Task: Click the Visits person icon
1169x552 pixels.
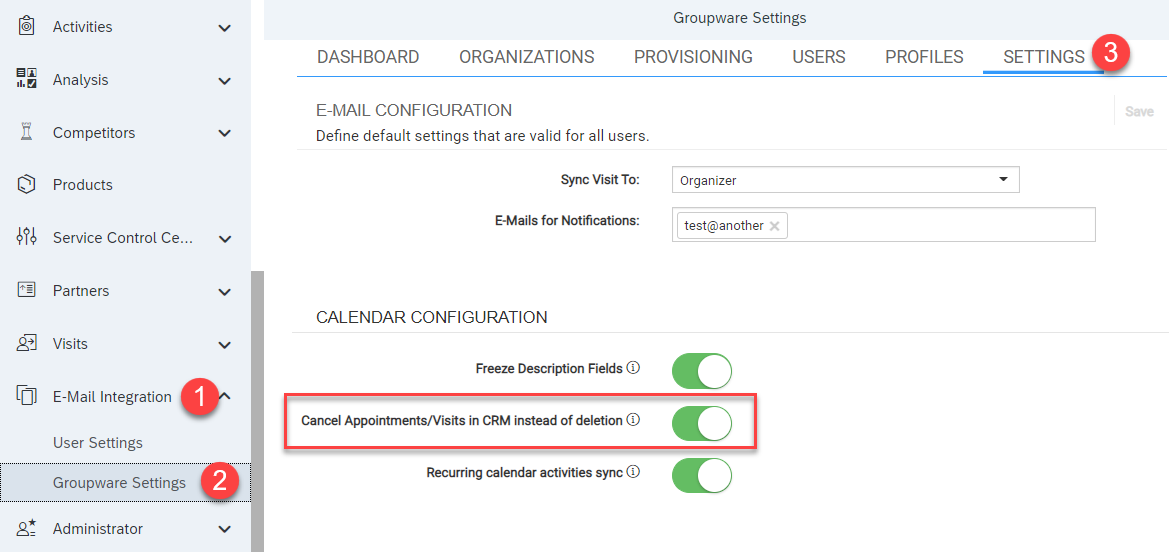Action: (26, 343)
